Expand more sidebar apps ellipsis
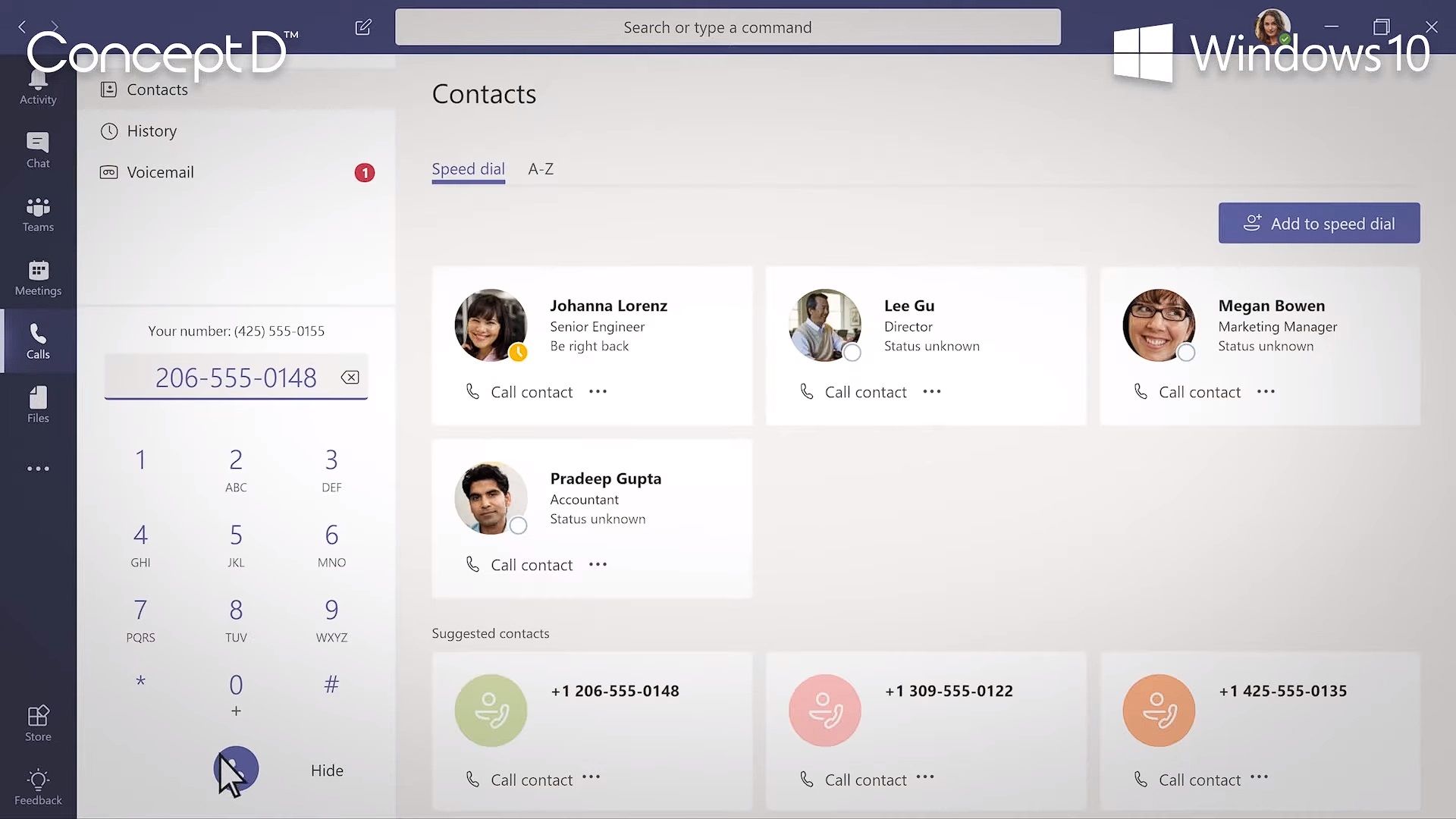The height and width of the screenshot is (819, 1456). point(38,469)
